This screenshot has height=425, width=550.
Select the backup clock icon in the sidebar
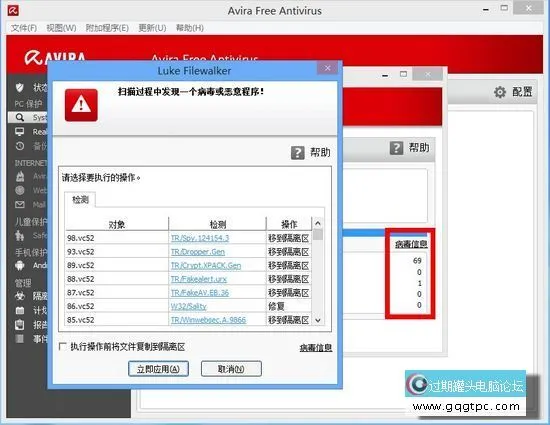(x=20, y=146)
